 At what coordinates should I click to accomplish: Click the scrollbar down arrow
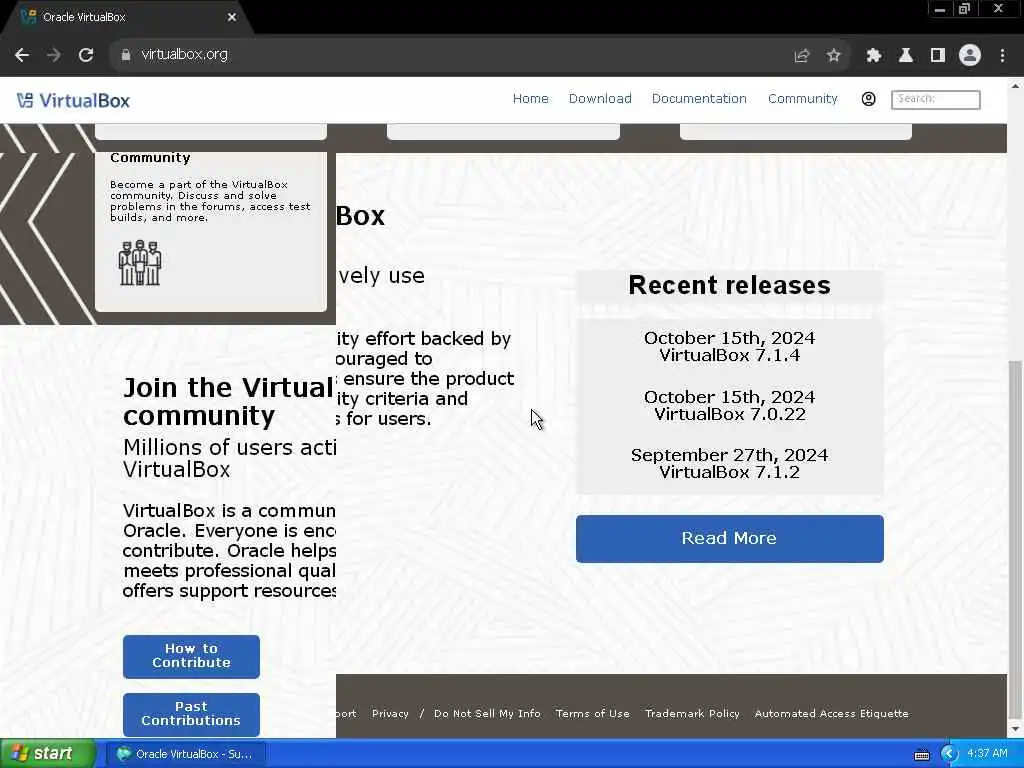coord(1016,729)
